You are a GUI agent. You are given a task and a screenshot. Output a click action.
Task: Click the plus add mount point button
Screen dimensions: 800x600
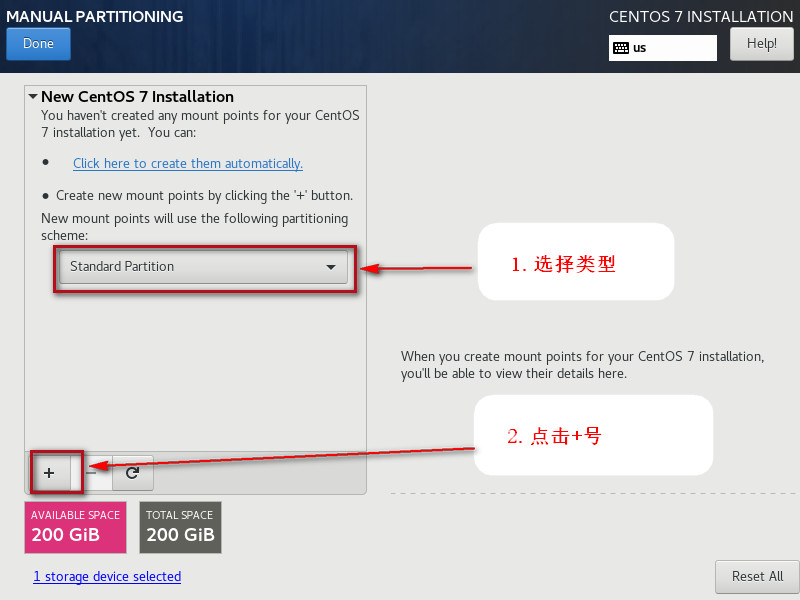point(49,473)
